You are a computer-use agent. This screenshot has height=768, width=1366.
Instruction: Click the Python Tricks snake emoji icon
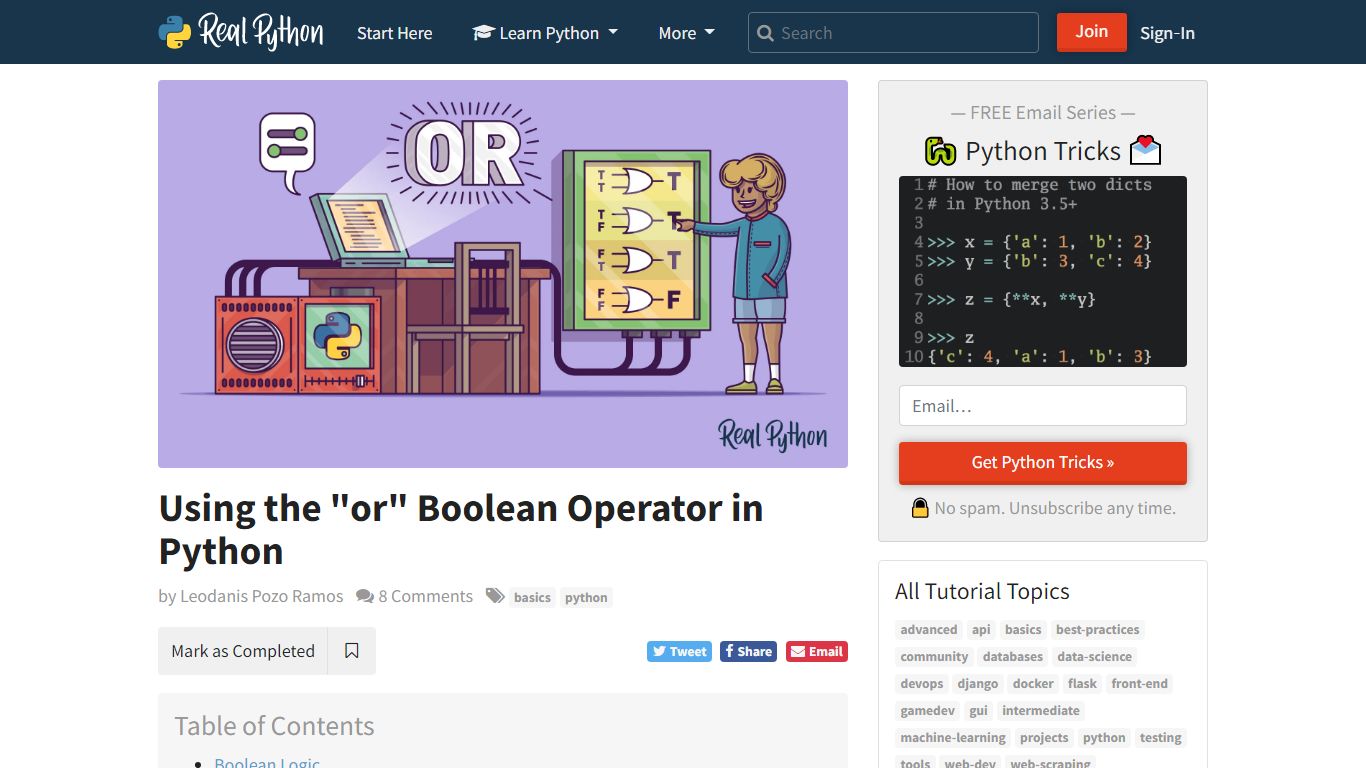(x=940, y=151)
